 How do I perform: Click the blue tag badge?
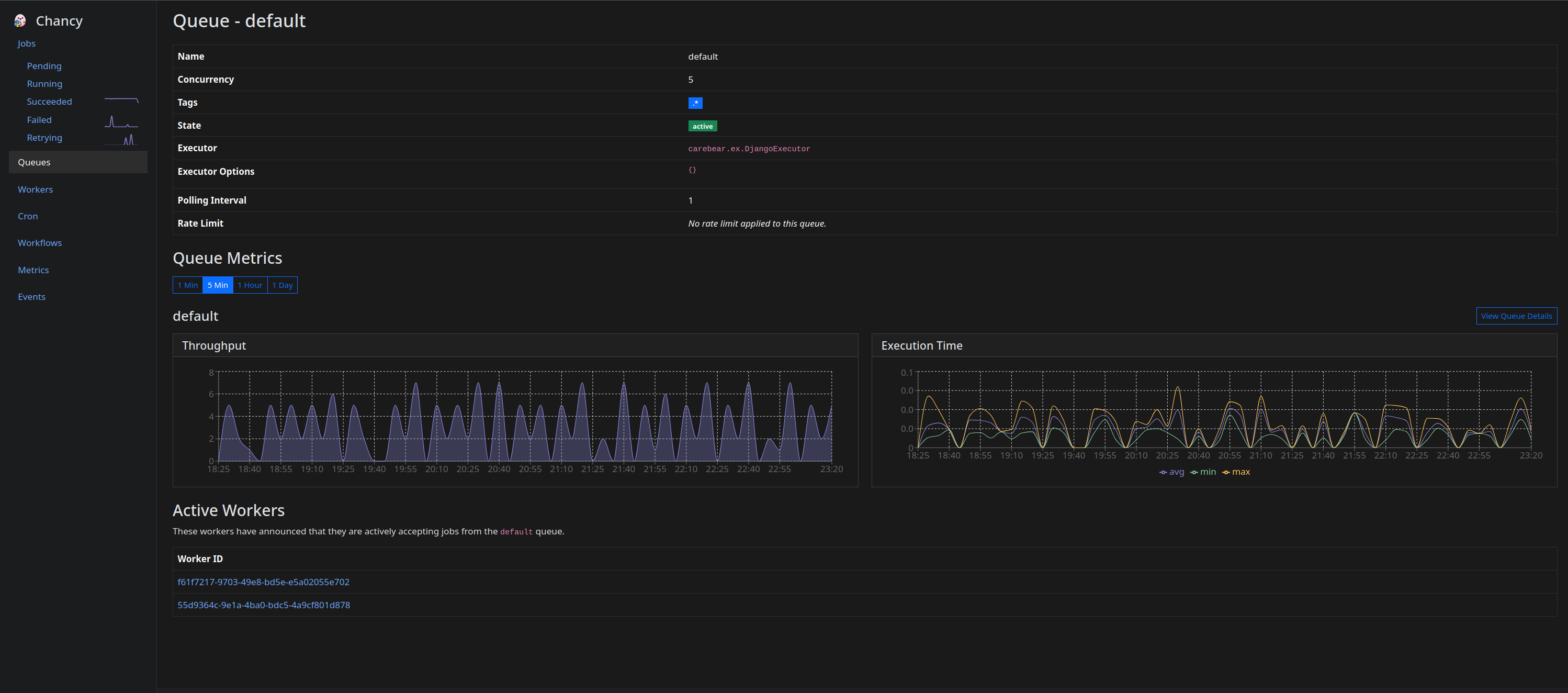pos(695,103)
